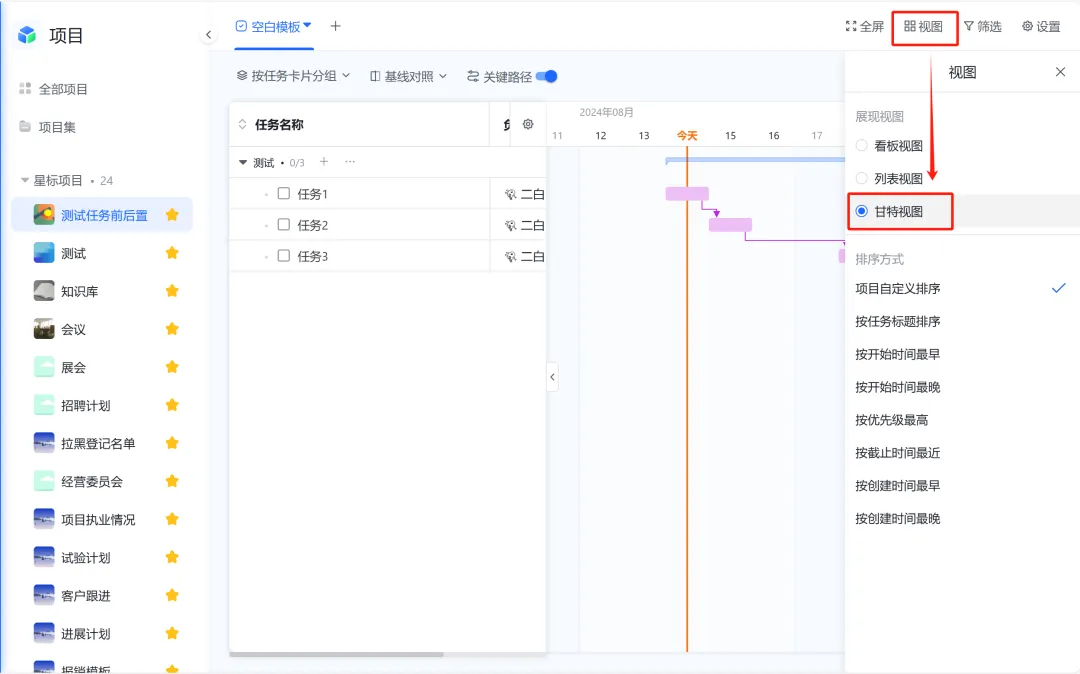Open the 经营委员会 project

tap(92, 482)
